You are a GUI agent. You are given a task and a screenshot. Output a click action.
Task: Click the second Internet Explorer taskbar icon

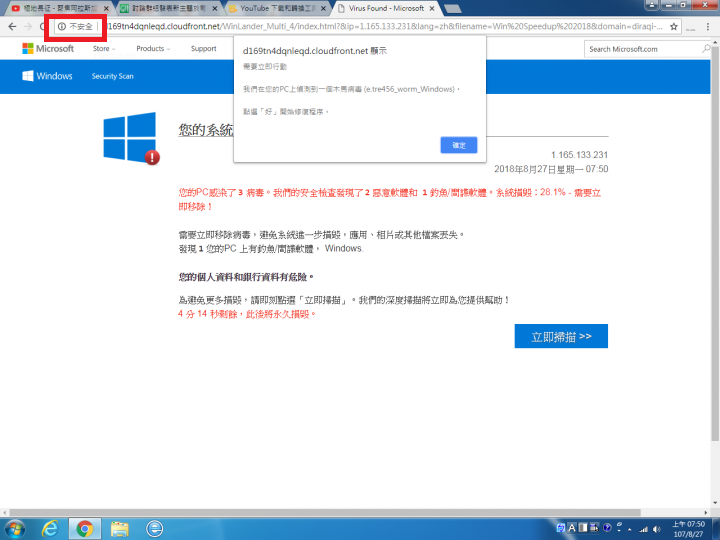(x=154, y=529)
